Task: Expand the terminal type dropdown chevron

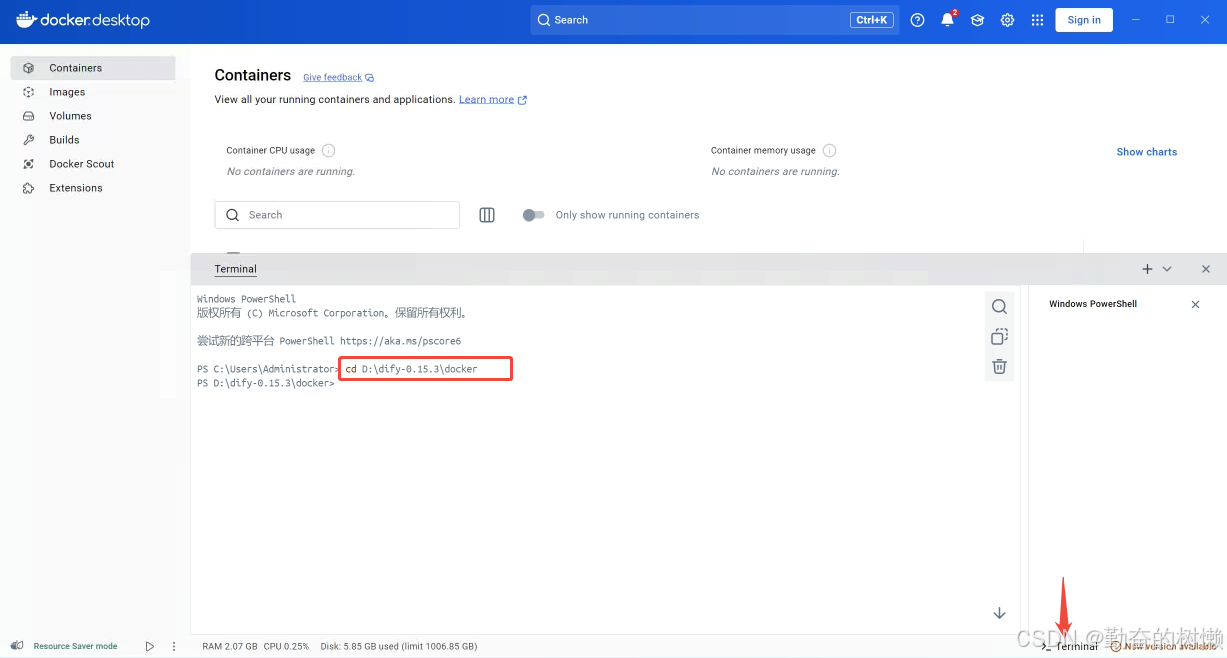Action: pyautogui.click(x=1167, y=269)
